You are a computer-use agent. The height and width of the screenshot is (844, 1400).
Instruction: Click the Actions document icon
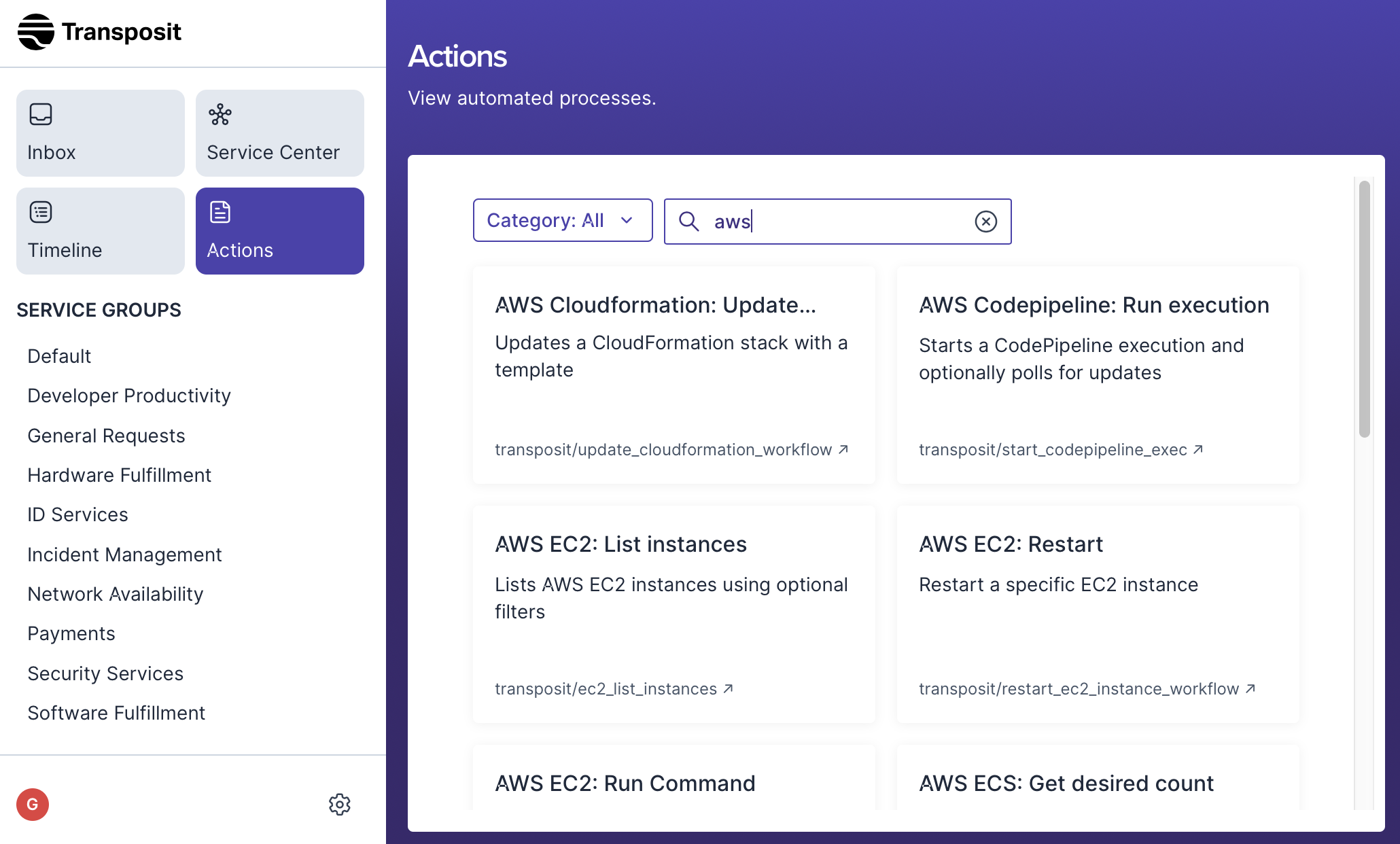(220, 212)
